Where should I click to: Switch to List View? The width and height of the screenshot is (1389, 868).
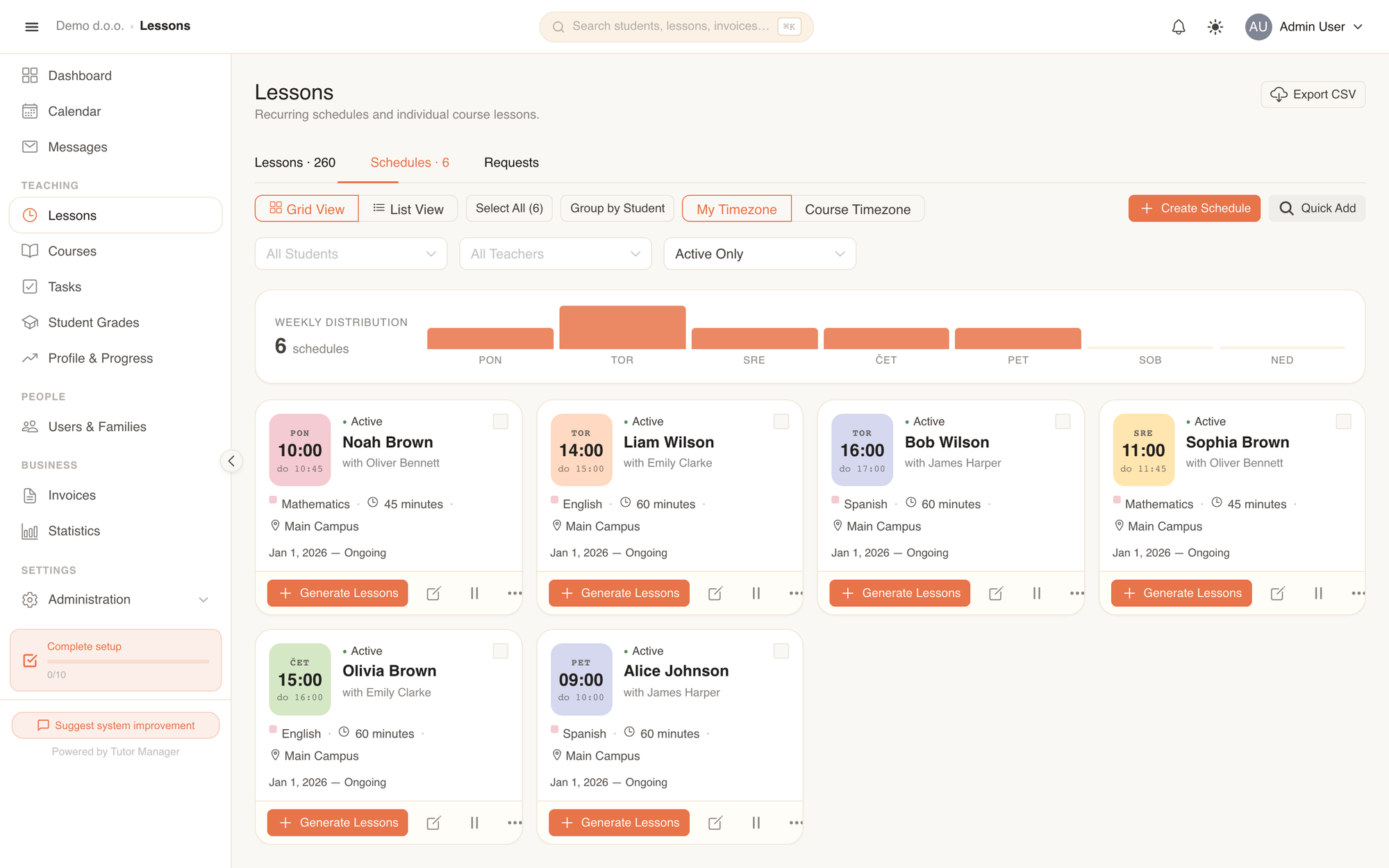[x=408, y=208]
